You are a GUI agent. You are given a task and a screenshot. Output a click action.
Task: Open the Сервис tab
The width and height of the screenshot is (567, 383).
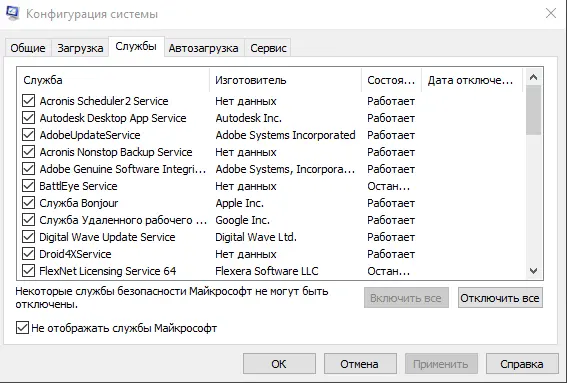(x=268, y=48)
